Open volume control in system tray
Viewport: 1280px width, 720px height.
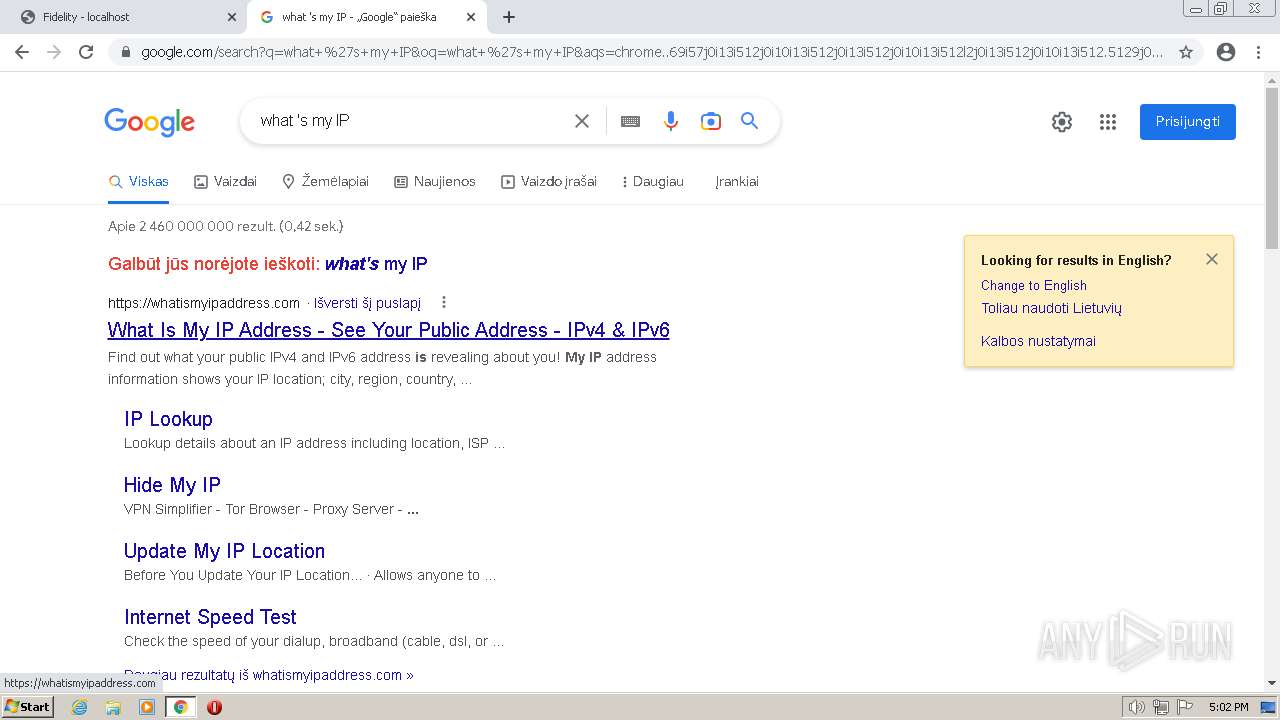click(1136, 707)
